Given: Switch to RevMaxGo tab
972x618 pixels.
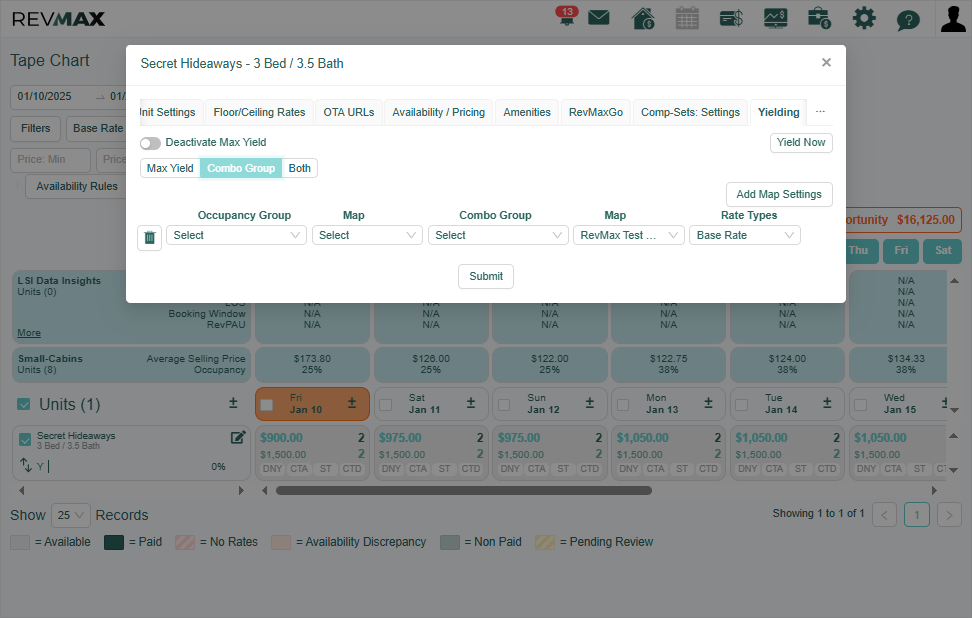Looking at the screenshot, I should coord(596,112).
